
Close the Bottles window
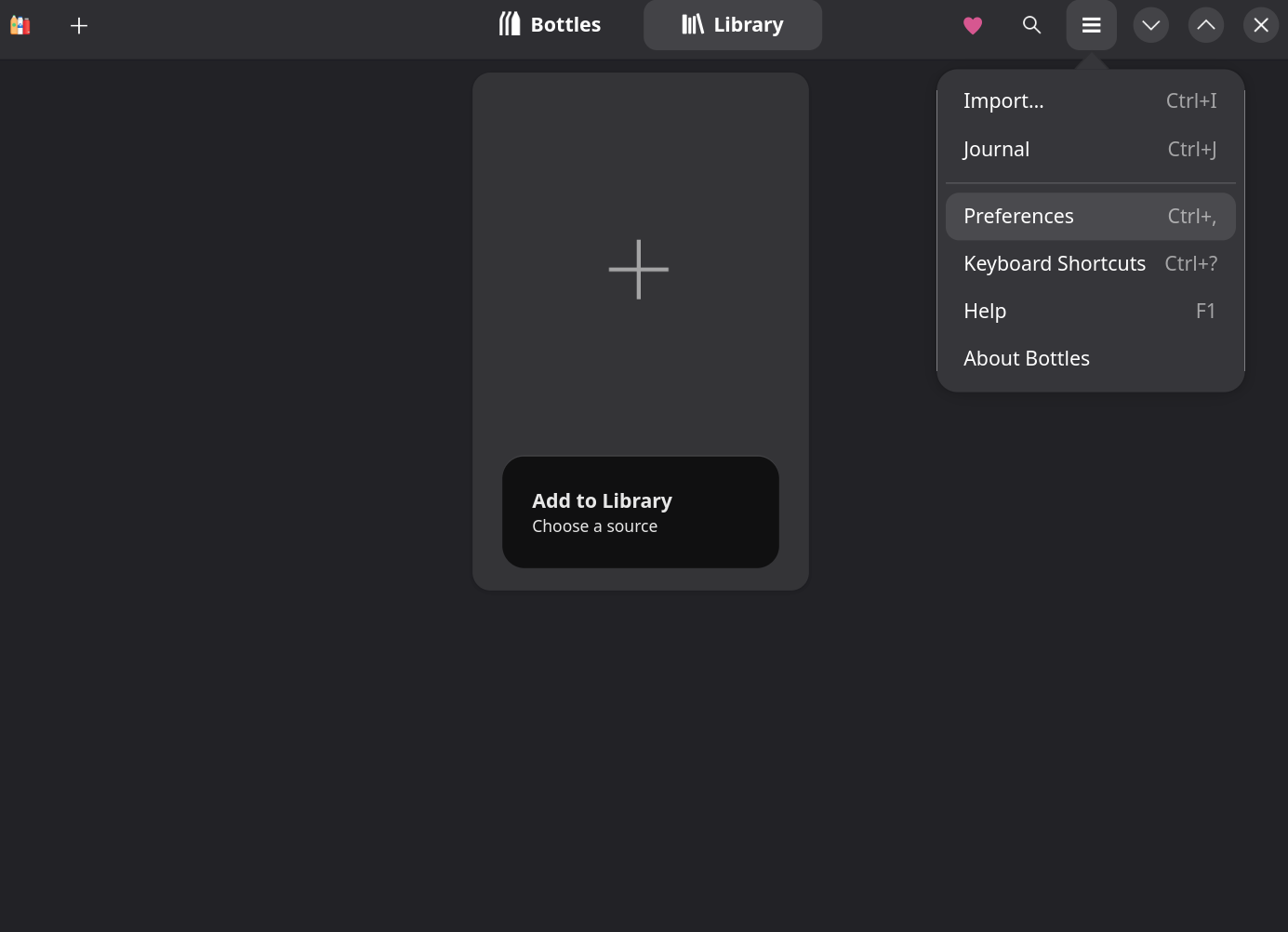coord(1261,25)
